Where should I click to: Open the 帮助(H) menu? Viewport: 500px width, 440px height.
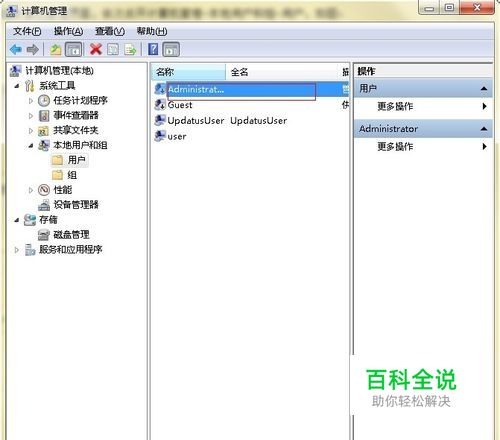click(x=152, y=31)
